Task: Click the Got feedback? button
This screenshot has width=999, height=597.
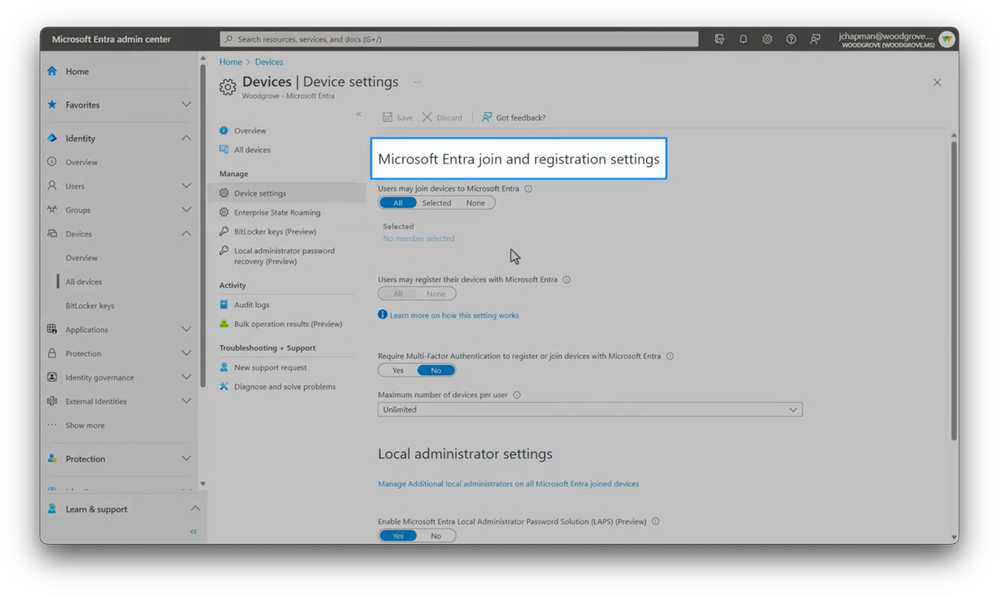Action: tap(514, 117)
